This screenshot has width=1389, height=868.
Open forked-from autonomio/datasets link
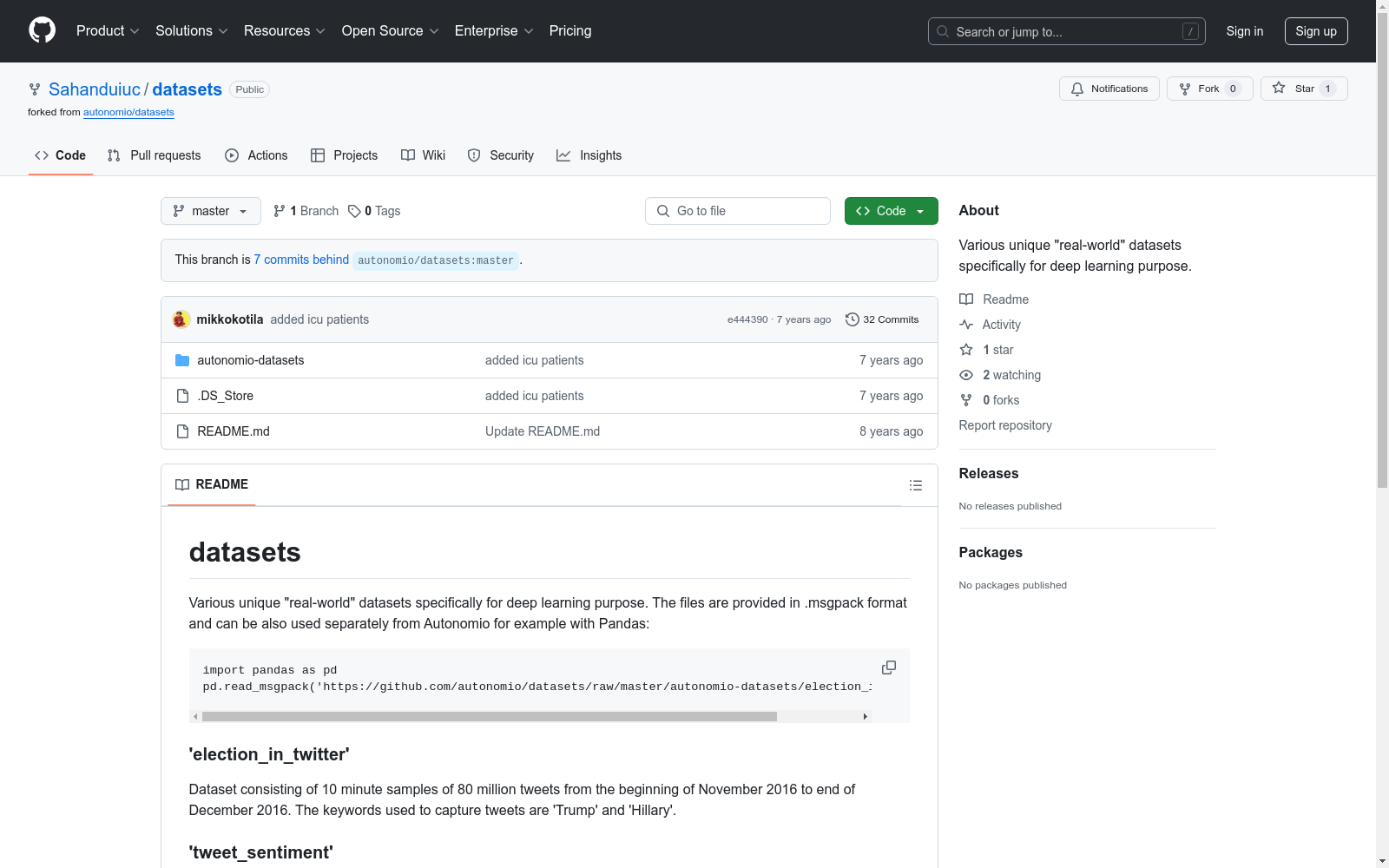pyautogui.click(x=128, y=112)
